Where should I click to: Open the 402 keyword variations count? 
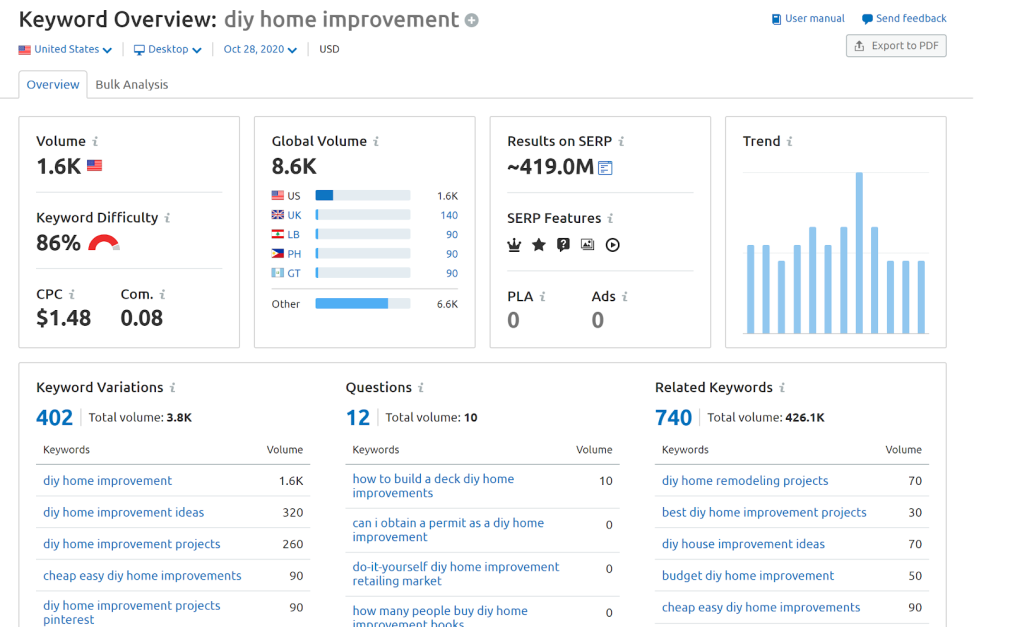[x=54, y=418]
